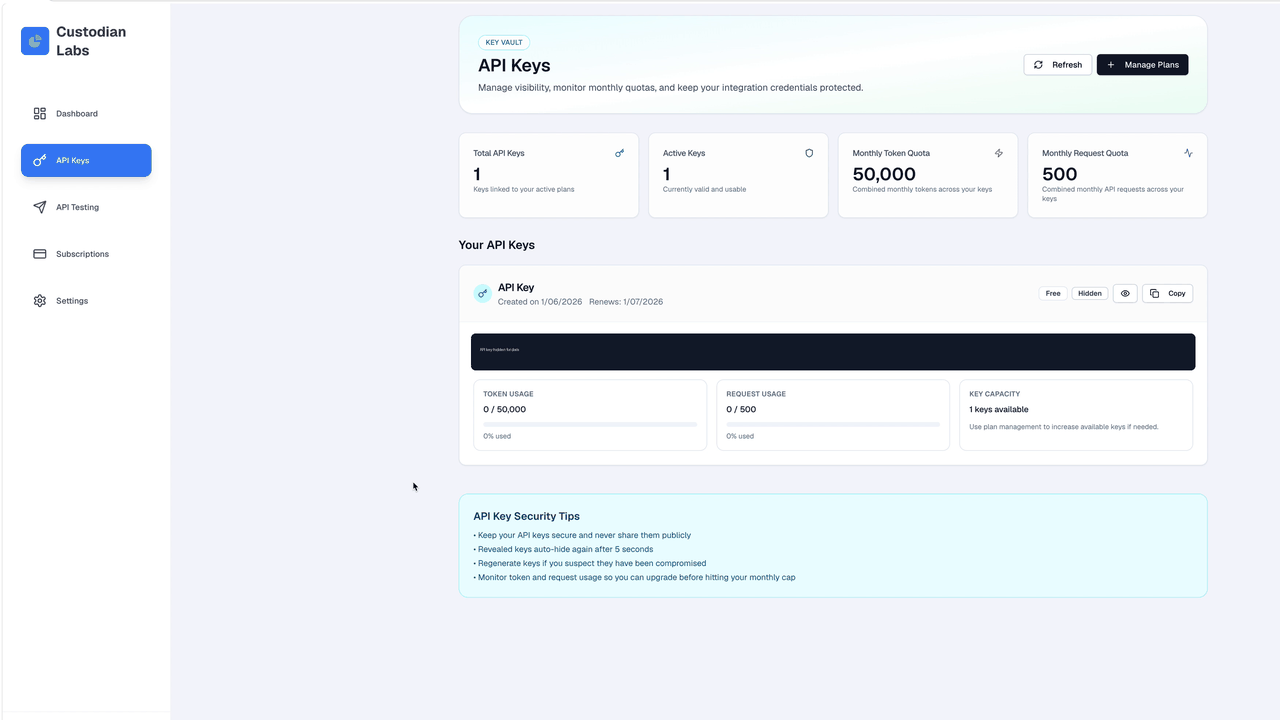
Task: Click 'Revealed keys auto-hide again after 5 seconds' tip
Action: [564, 549]
